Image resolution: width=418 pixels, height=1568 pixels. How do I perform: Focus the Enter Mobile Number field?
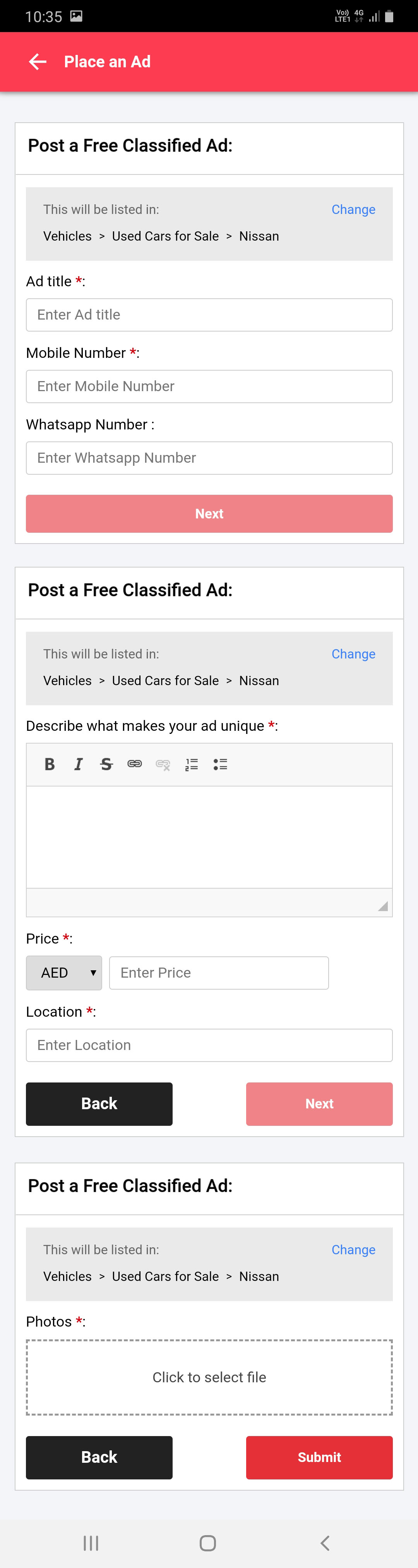(209, 386)
